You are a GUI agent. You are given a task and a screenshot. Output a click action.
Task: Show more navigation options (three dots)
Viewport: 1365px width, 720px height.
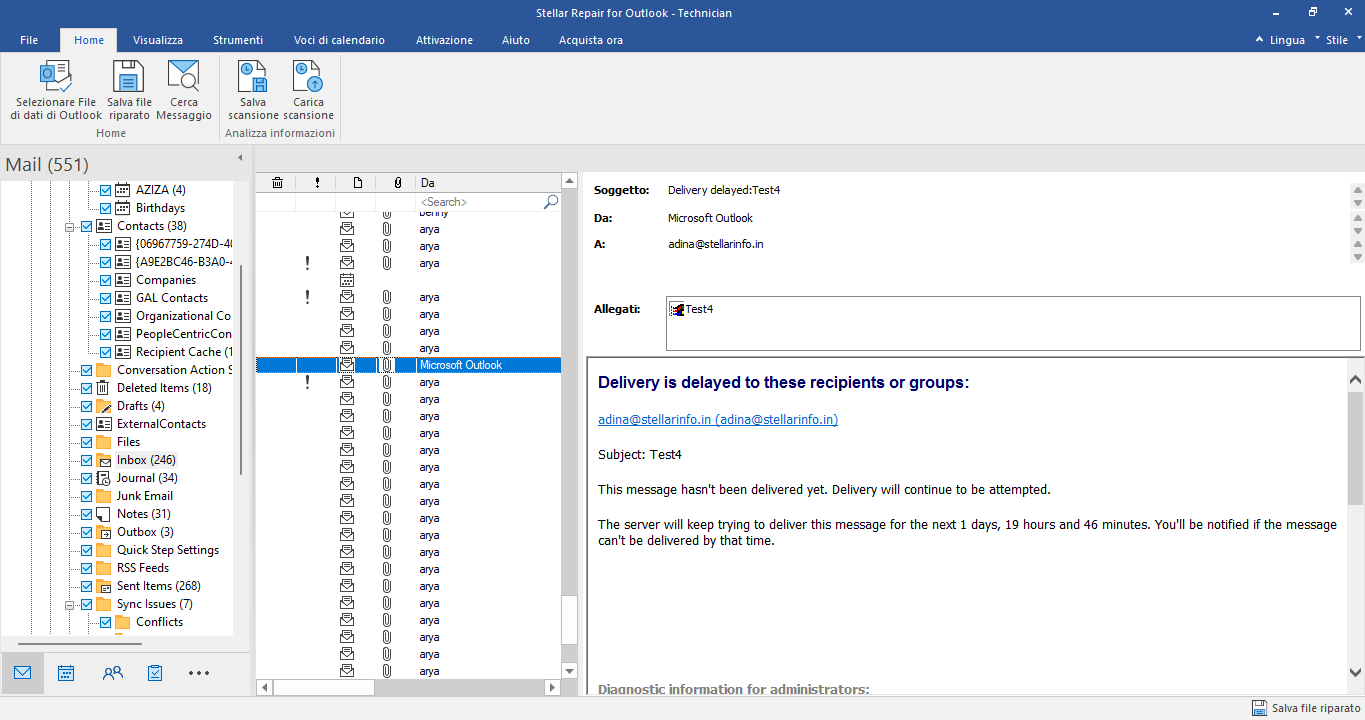(199, 673)
